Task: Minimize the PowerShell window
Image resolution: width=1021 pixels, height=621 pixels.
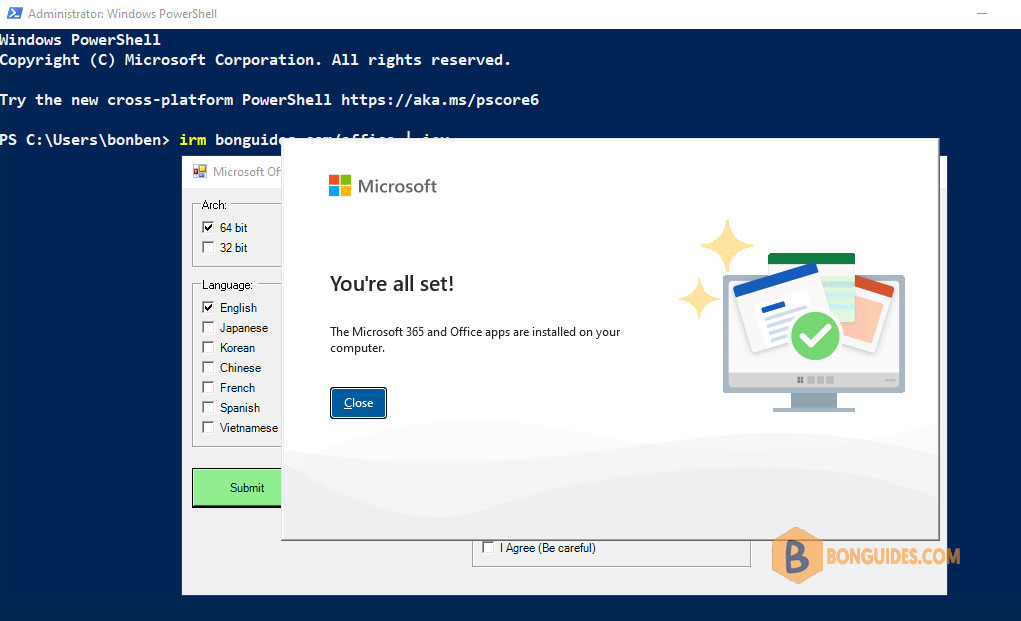Action: 982,14
